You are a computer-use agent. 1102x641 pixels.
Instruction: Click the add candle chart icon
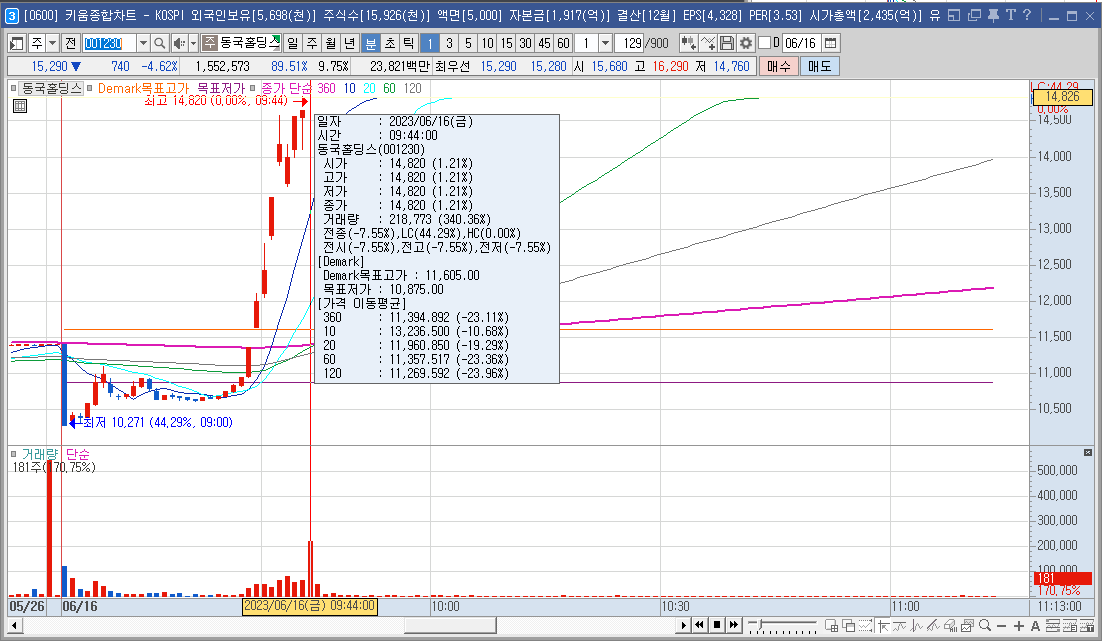pos(688,43)
